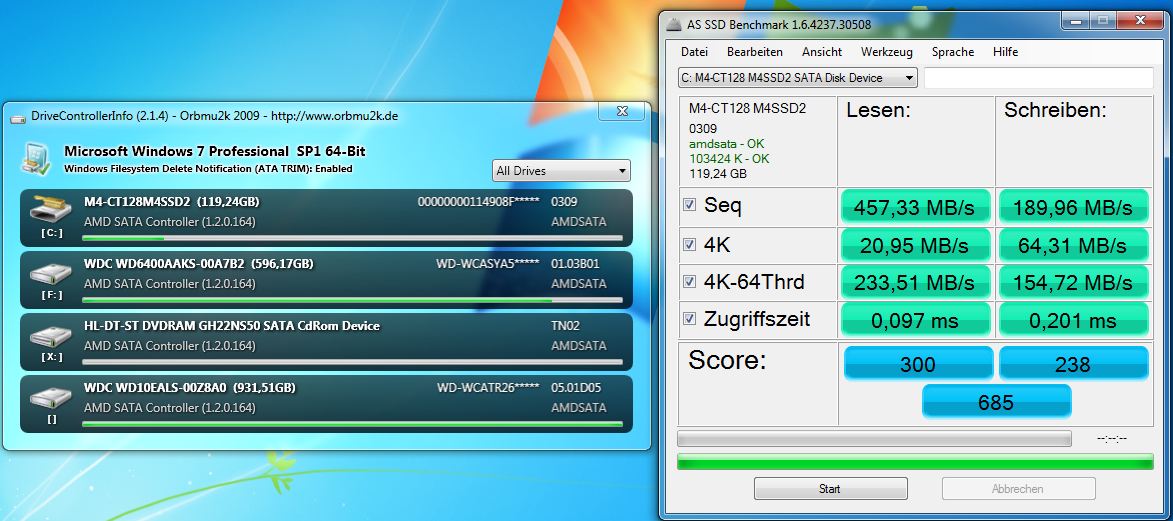Click the firmware version 01.03B01
This screenshot has height=521, width=1173.
(x=575, y=263)
